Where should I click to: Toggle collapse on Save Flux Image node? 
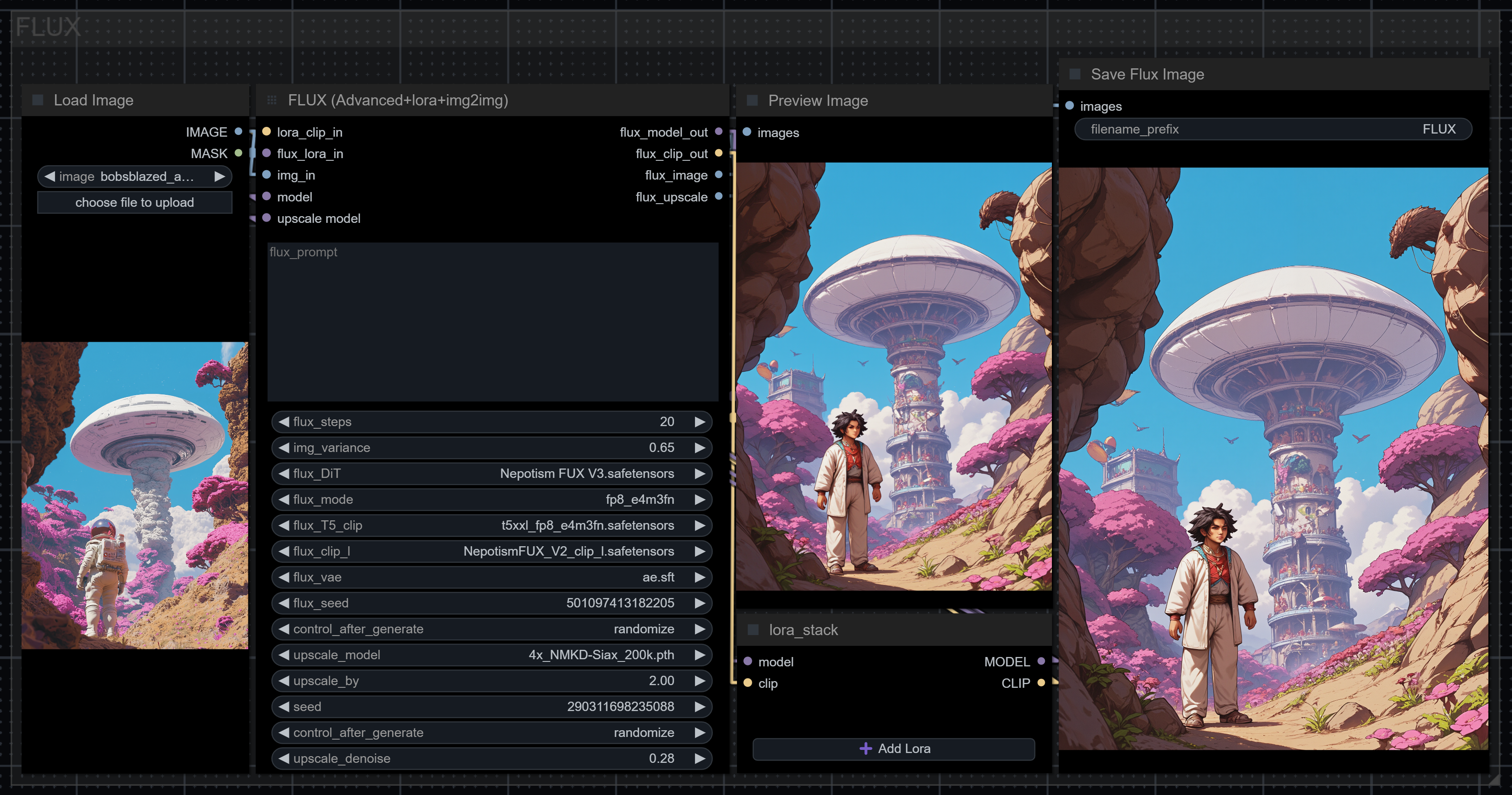pyautogui.click(x=1075, y=75)
